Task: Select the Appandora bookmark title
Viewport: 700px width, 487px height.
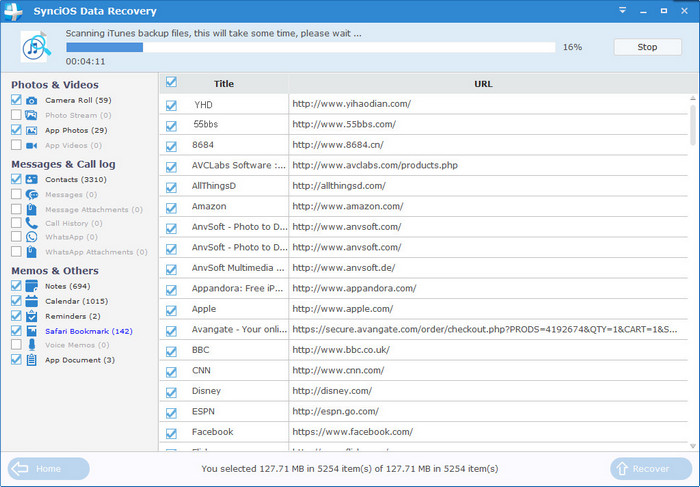Action: [238, 288]
